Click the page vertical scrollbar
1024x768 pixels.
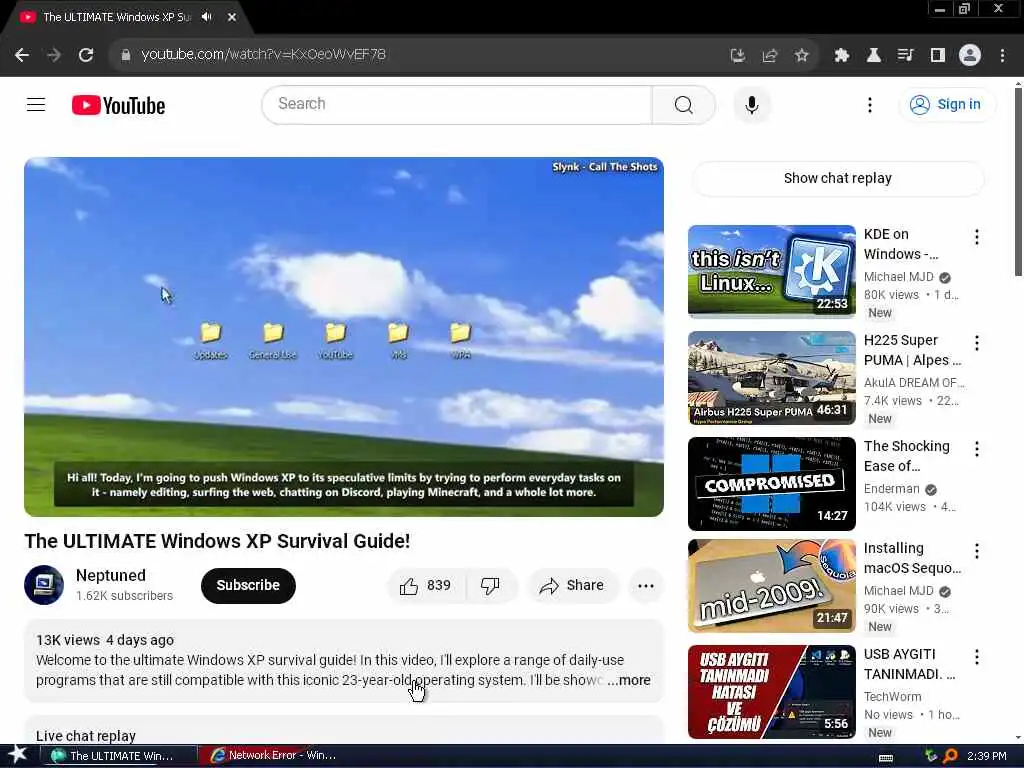click(x=1018, y=182)
